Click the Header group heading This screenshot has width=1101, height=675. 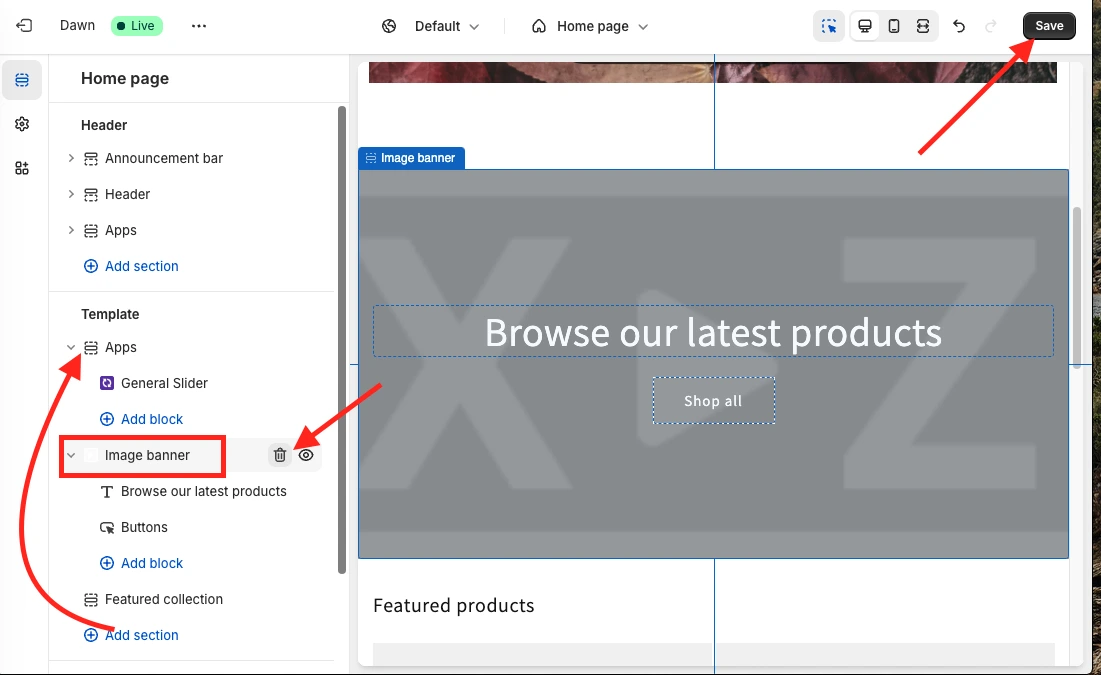tap(104, 125)
